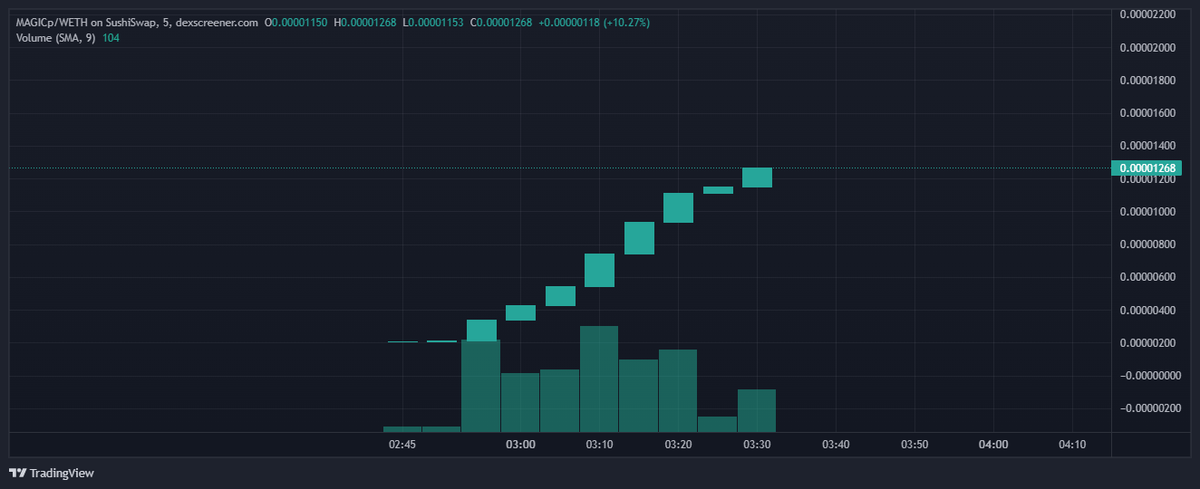Click the 03:50 time axis label

click(915, 444)
